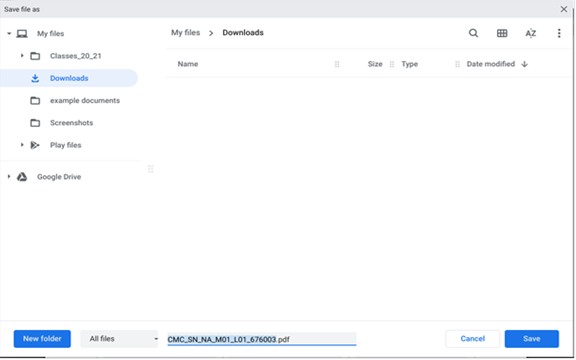The width and height of the screenshot is (576, 360).
Task: Click the My files laptop icon
Action: (22, 34)
